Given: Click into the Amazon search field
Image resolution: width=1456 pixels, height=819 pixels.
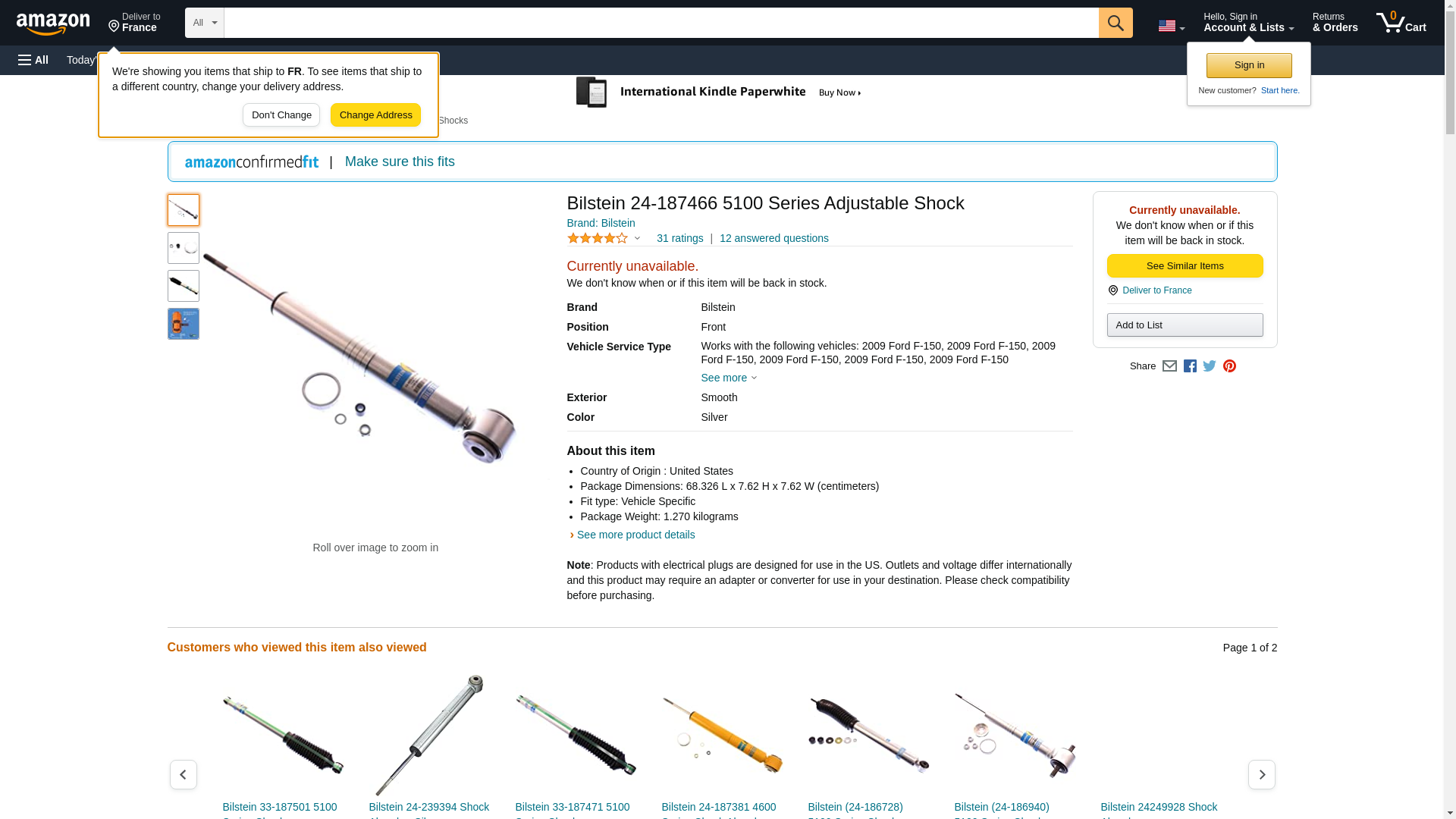Looking at the screenshot, I should click(x=661, y=23).
